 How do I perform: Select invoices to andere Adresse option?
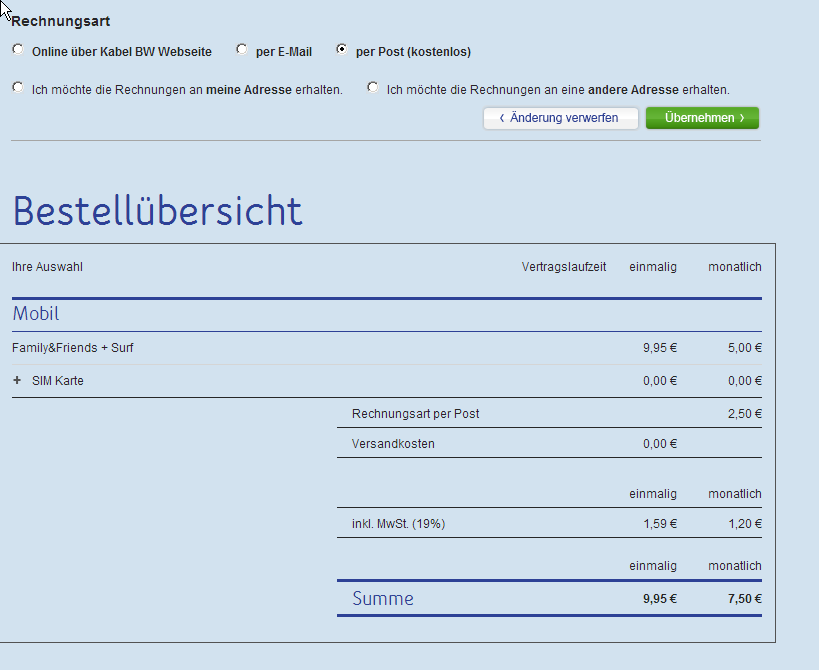click(x=373, y=88)
